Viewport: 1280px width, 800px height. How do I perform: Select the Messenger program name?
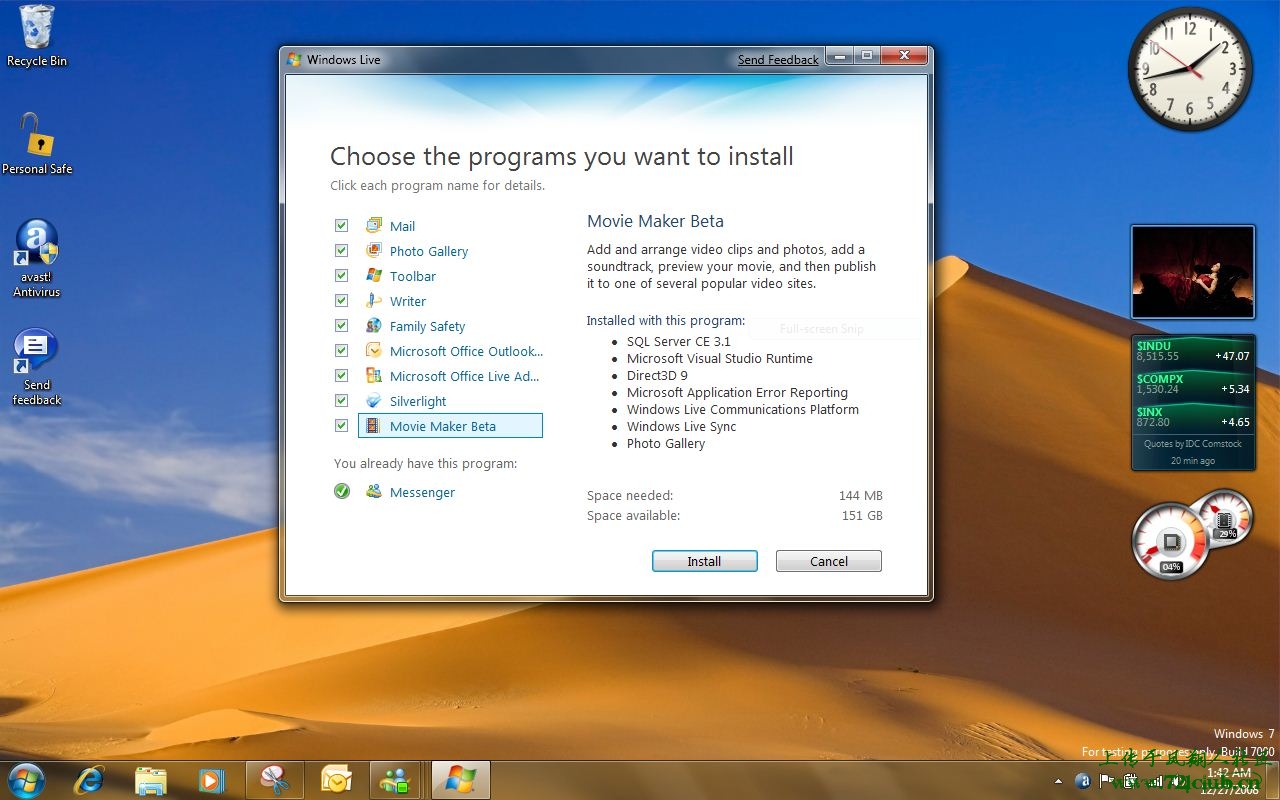(x=422, y=492)
